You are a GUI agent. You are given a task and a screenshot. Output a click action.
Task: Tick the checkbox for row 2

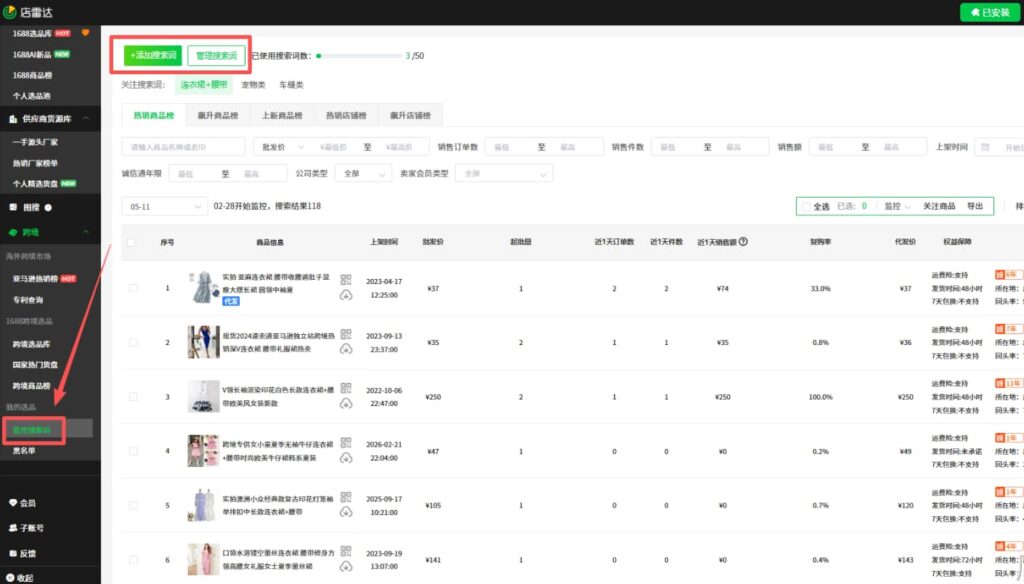pos(133,342)
